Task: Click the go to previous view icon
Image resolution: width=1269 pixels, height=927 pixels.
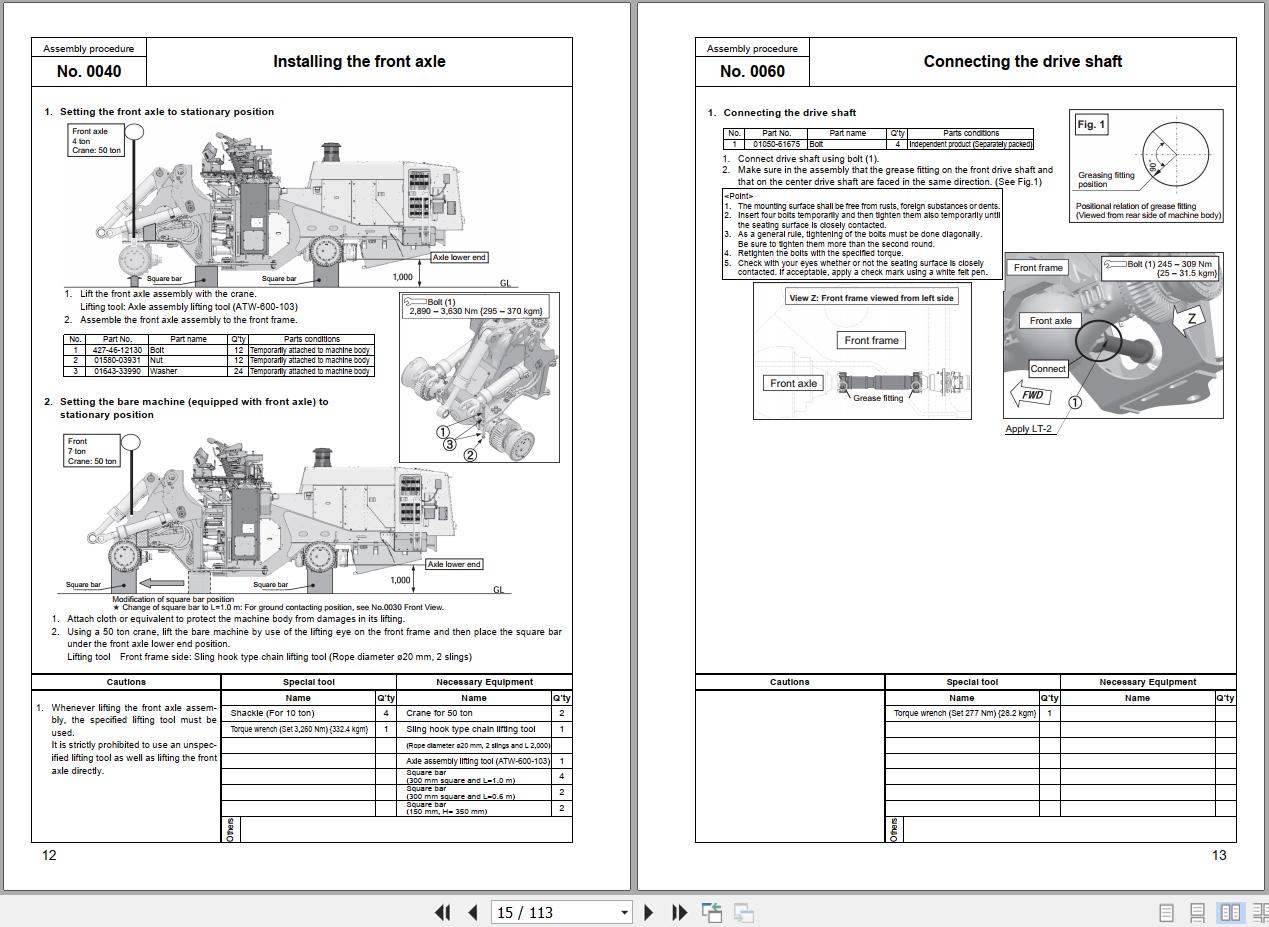Action: coord(712,912)
